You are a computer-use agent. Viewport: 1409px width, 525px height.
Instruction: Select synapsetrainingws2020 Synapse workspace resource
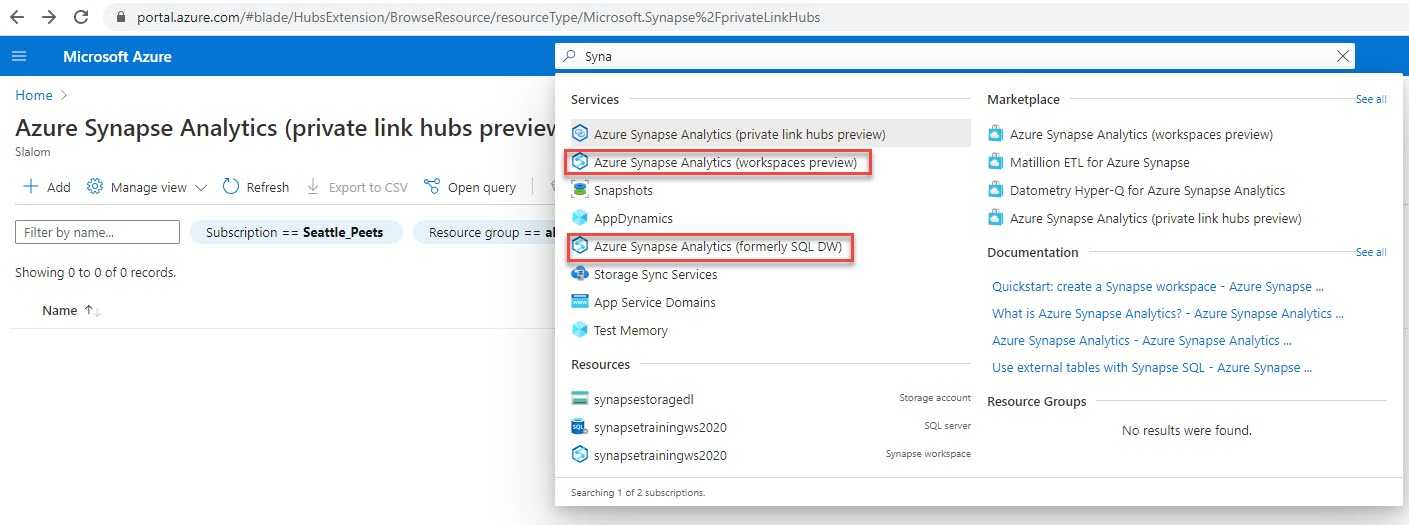(x=771, y=455)
